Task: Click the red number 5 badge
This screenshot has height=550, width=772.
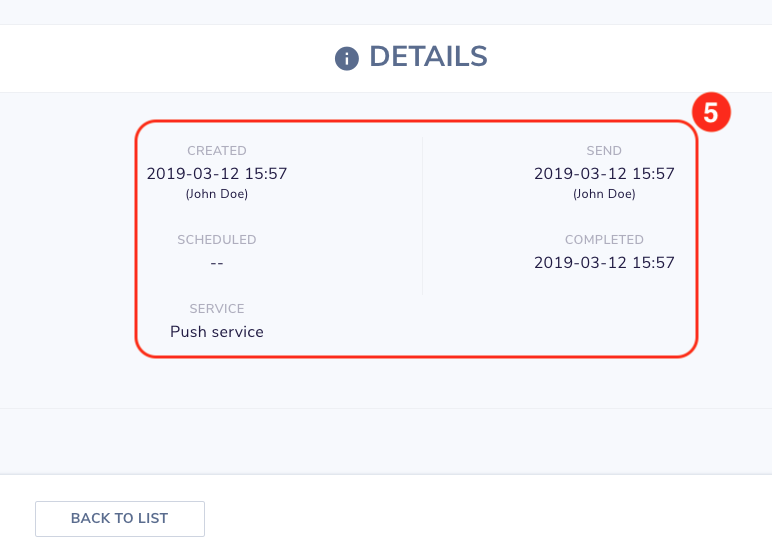Action: (711, 112)
